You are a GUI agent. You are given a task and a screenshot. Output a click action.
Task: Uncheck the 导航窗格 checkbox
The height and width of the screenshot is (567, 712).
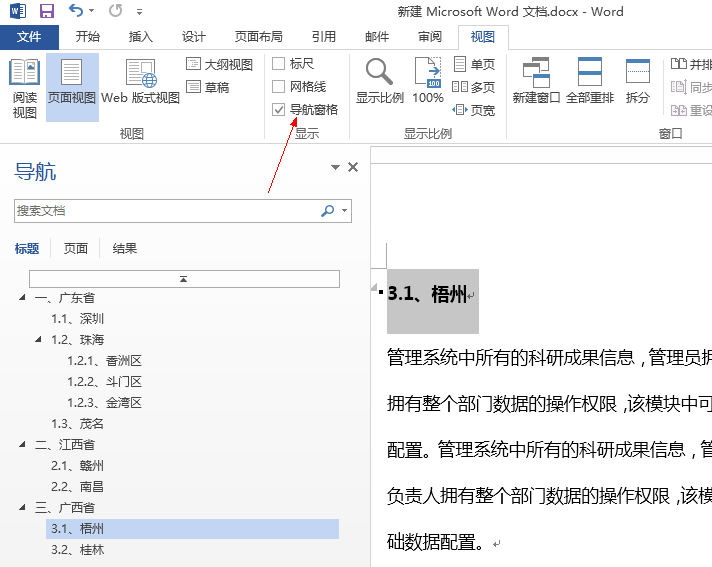(x=278, y=109)
